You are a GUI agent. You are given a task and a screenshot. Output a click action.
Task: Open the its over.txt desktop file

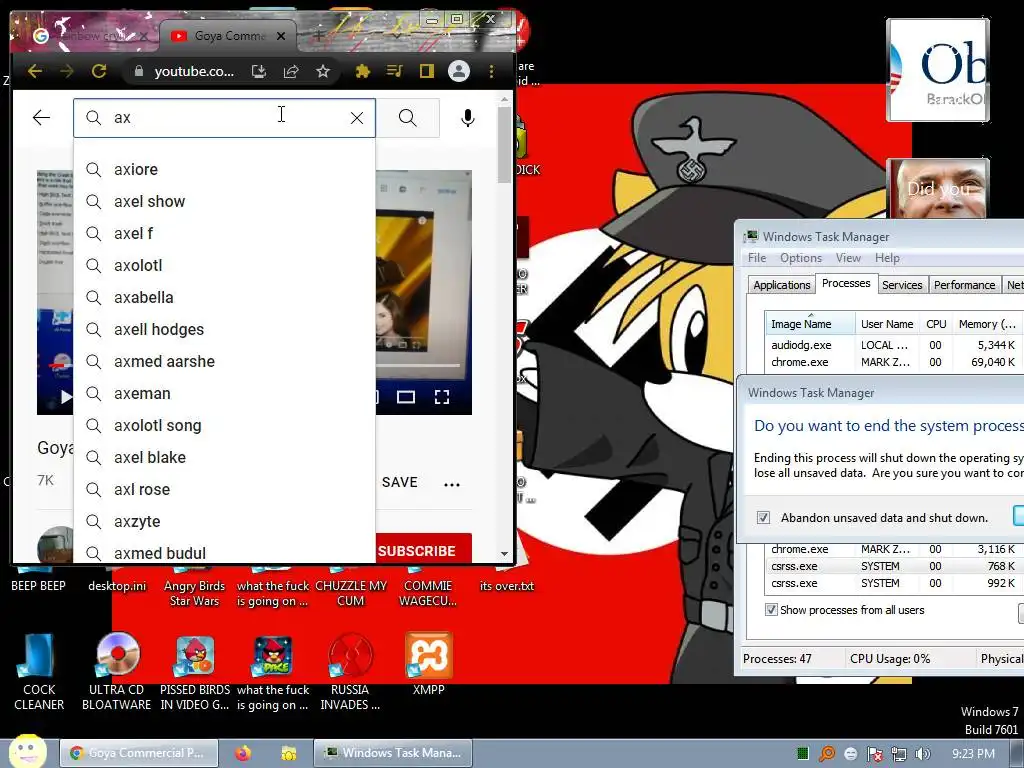pos(507,579)
